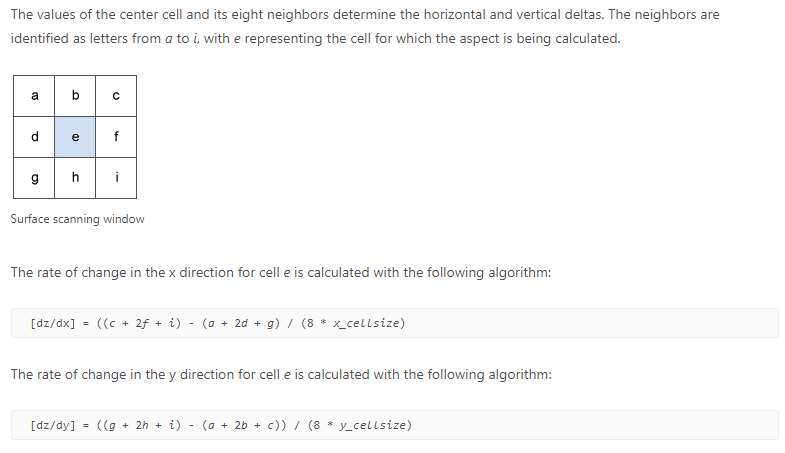785x453 pixels.
Task: Click cell f in scanning window
Action: click(116, 137)
